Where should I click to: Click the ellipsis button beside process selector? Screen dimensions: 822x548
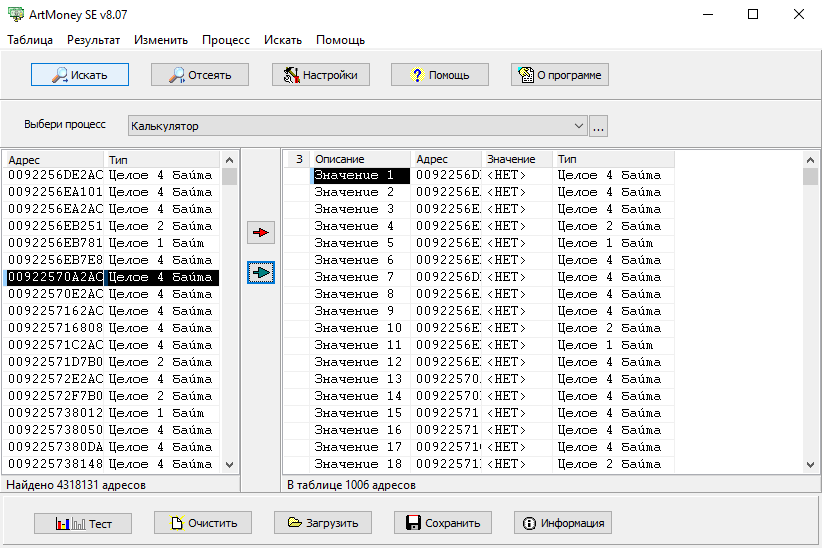pos(598,126)
